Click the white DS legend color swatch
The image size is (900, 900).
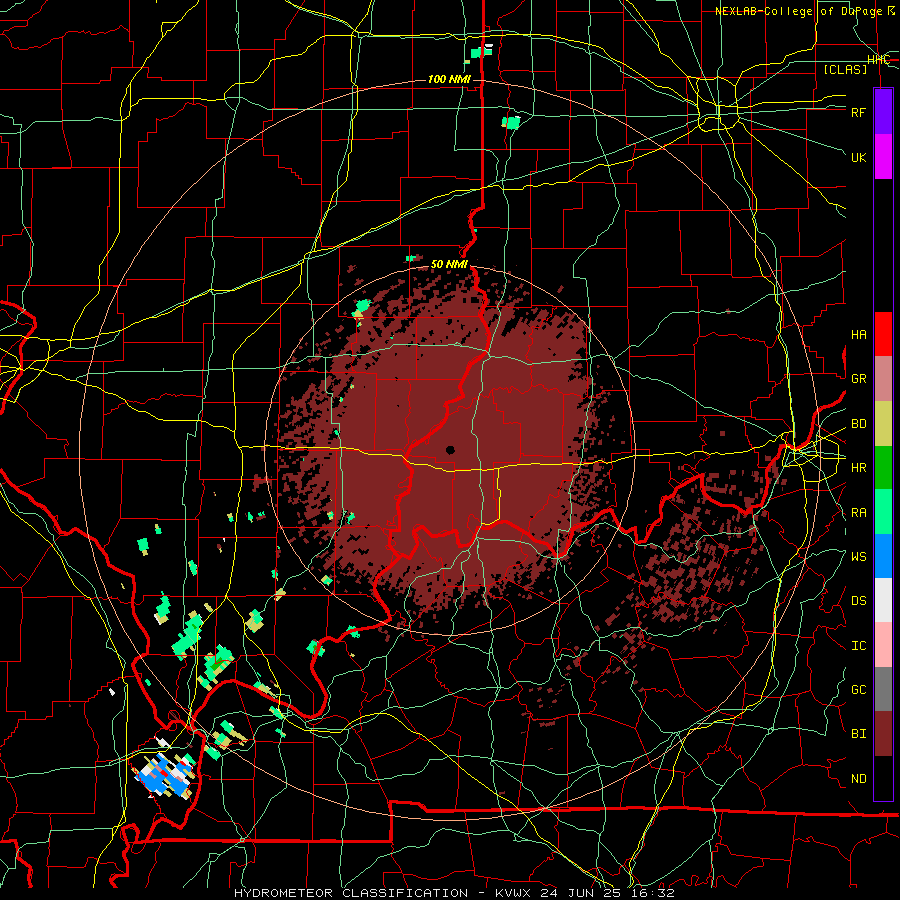[x=883, y=600]
